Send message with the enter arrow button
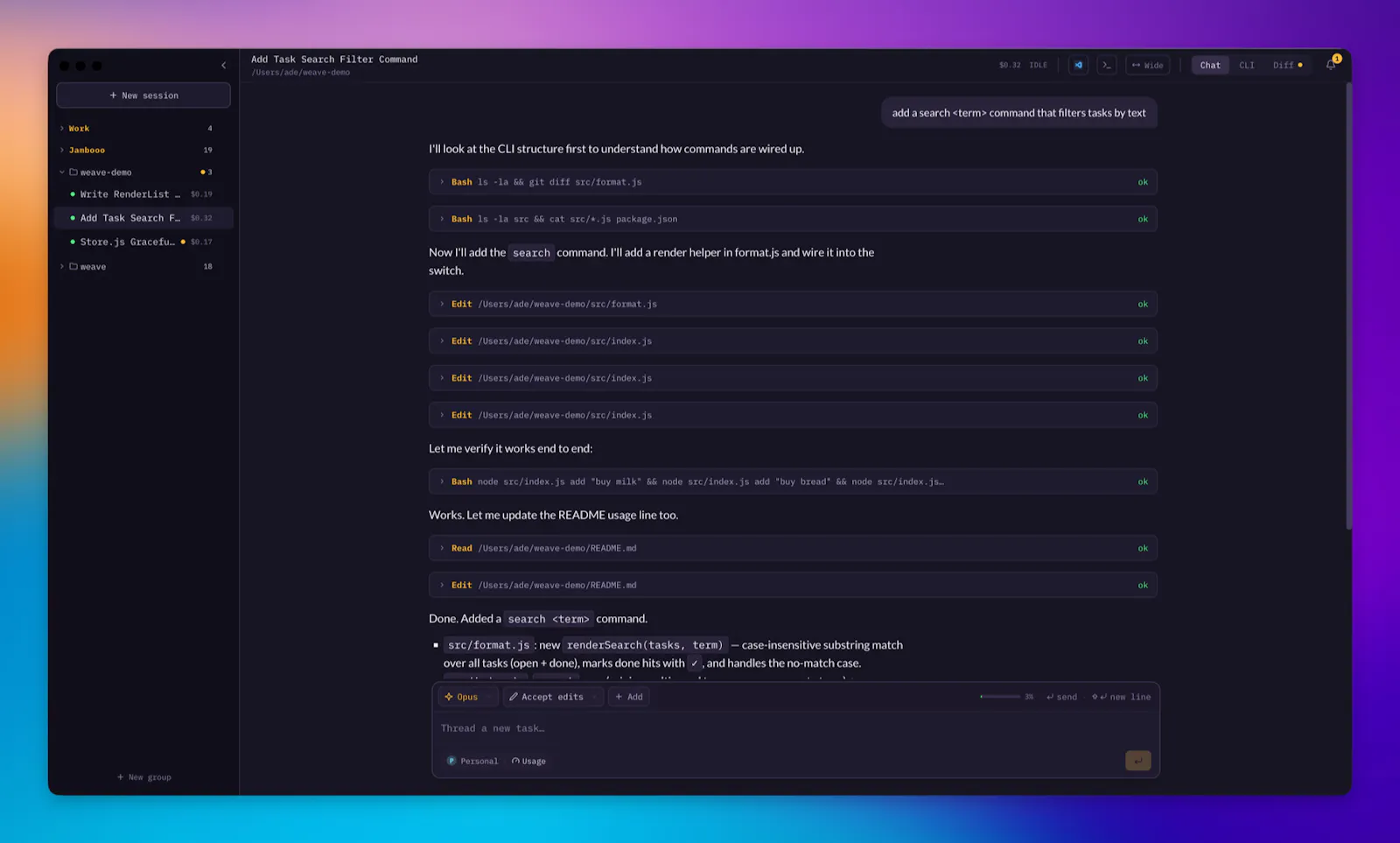This screenshot has height=843, width=1400. pyautogui.click(x=1137, y=761)
